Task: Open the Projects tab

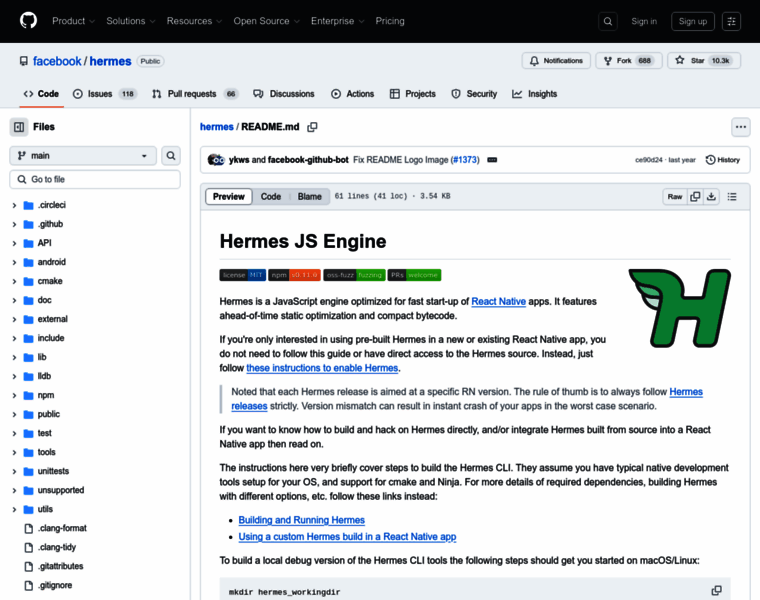Action: coord(413,94)
